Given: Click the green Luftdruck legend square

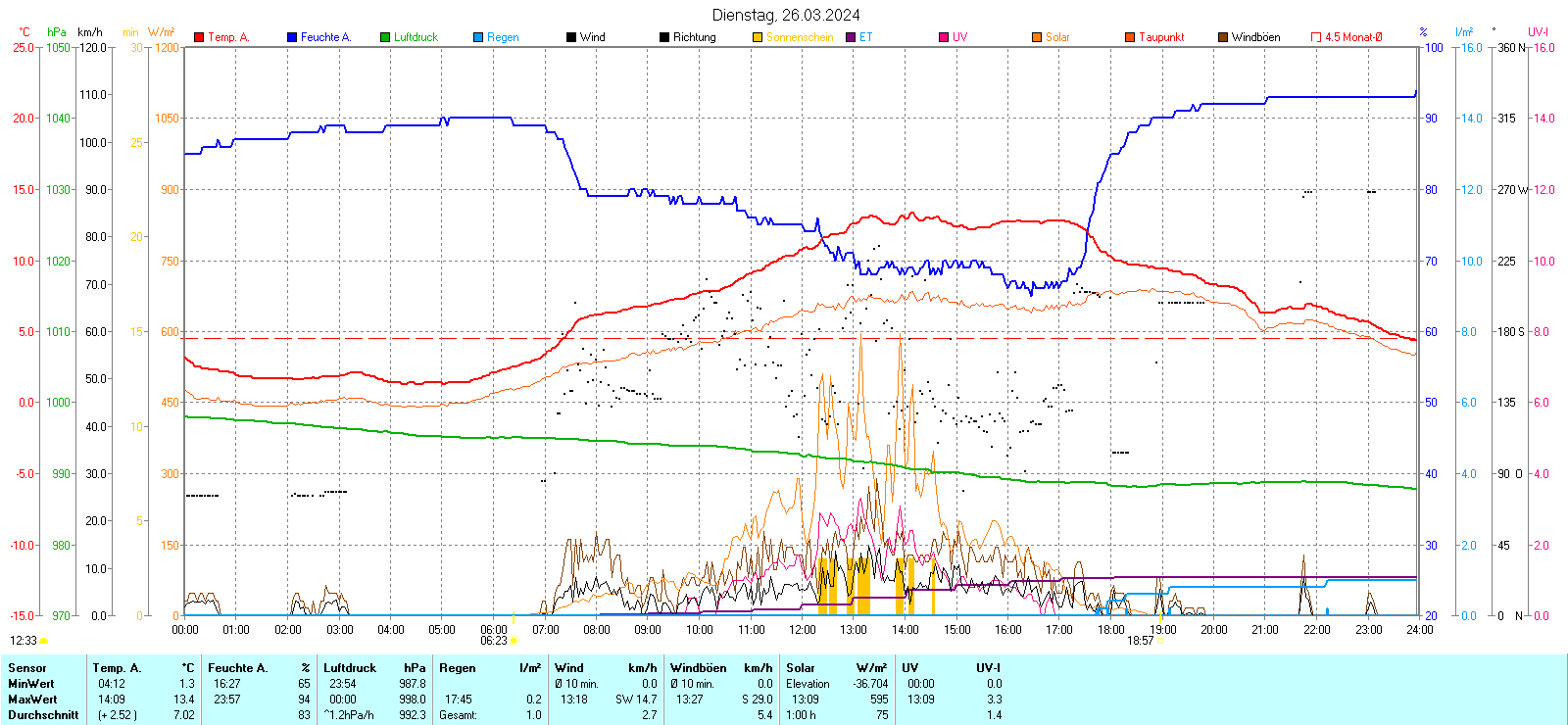Looking at the screenshot, I should coord(385,37).
